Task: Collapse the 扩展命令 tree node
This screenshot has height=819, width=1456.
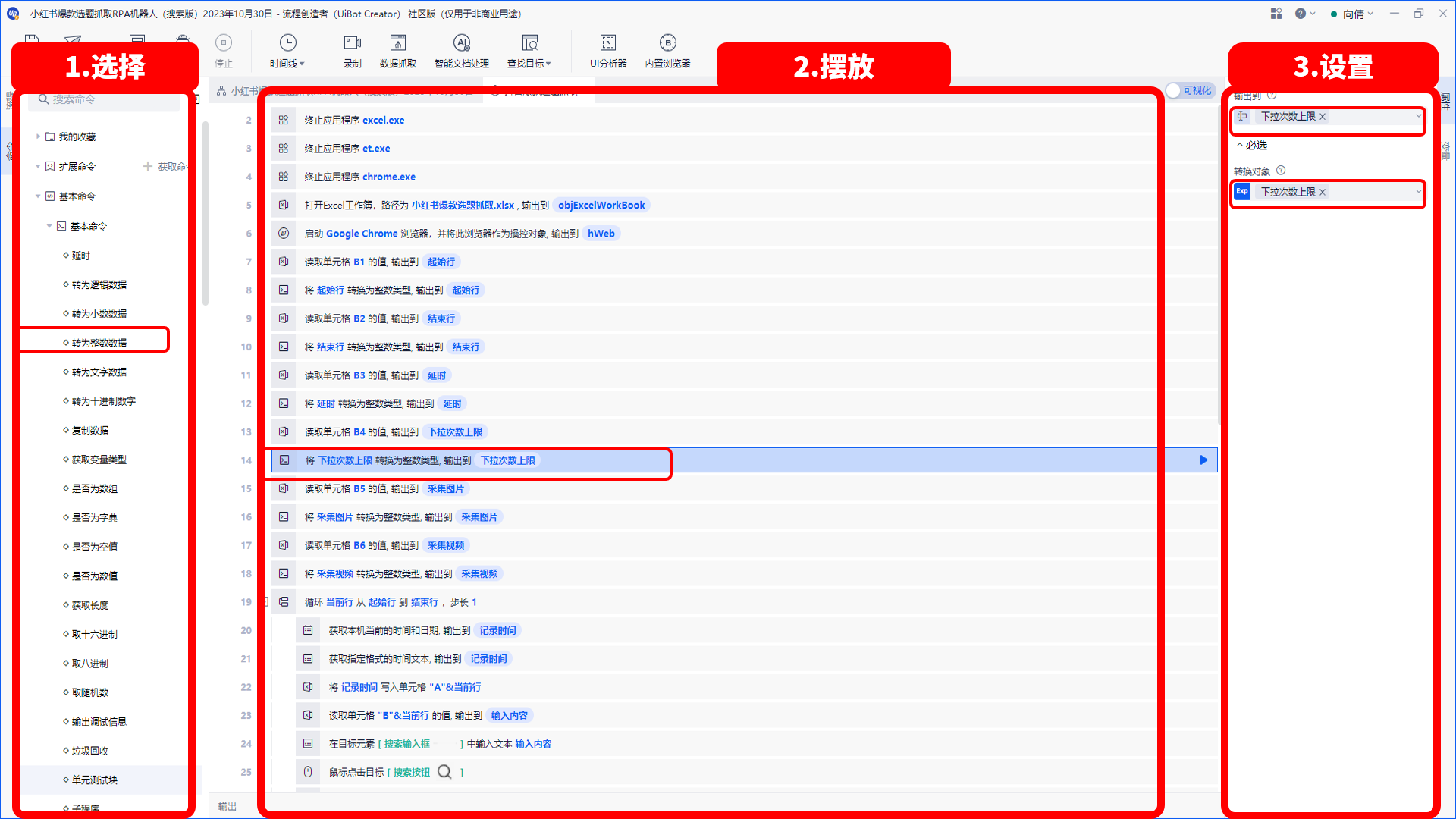Action: click(x=38, y=167)
